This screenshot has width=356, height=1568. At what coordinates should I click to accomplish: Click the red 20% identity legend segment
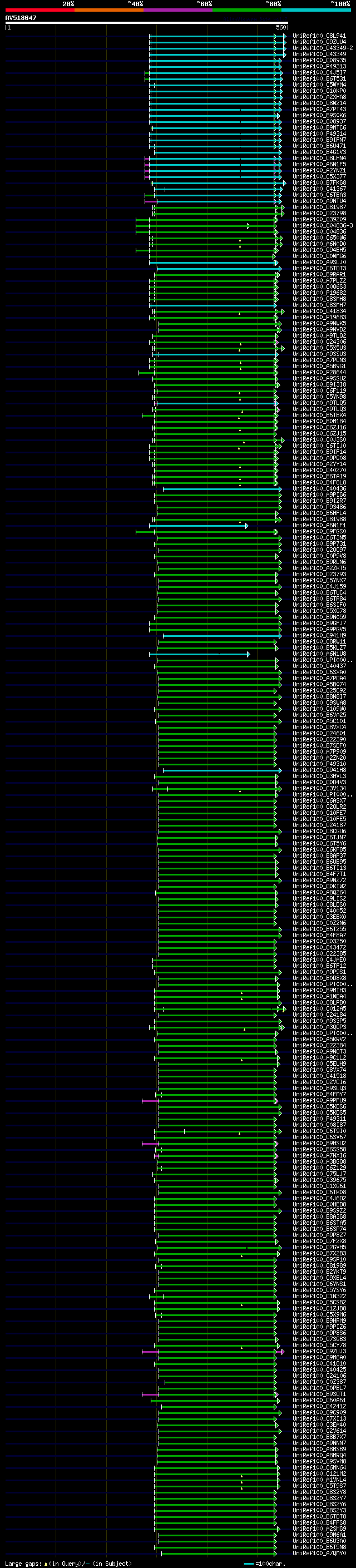(40, 11)
